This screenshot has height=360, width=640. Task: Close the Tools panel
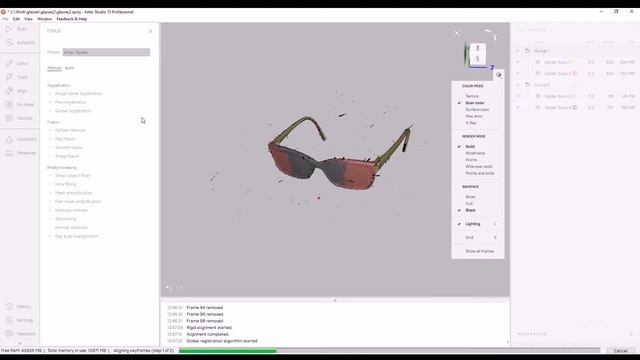point(150,31)
